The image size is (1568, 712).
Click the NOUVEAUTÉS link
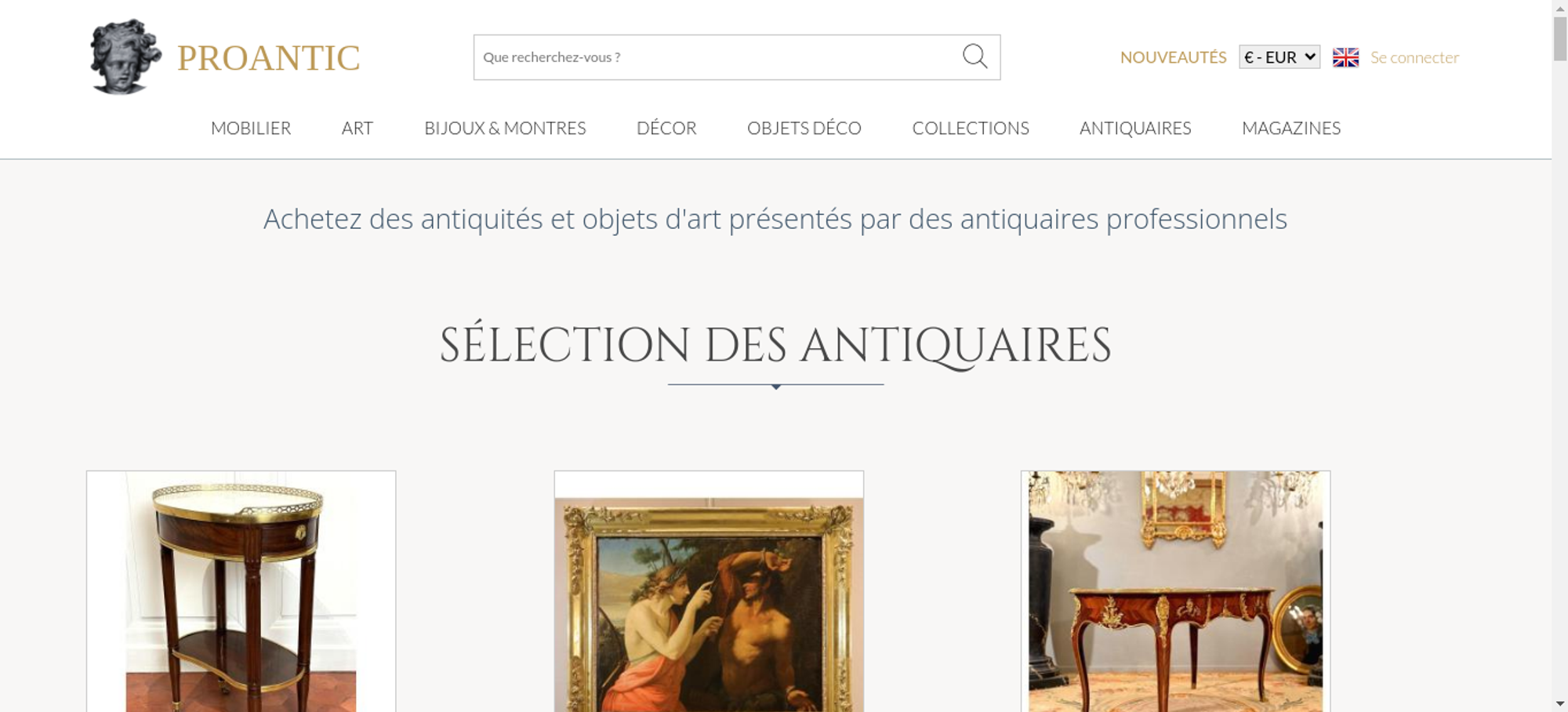click(1173, 57)
